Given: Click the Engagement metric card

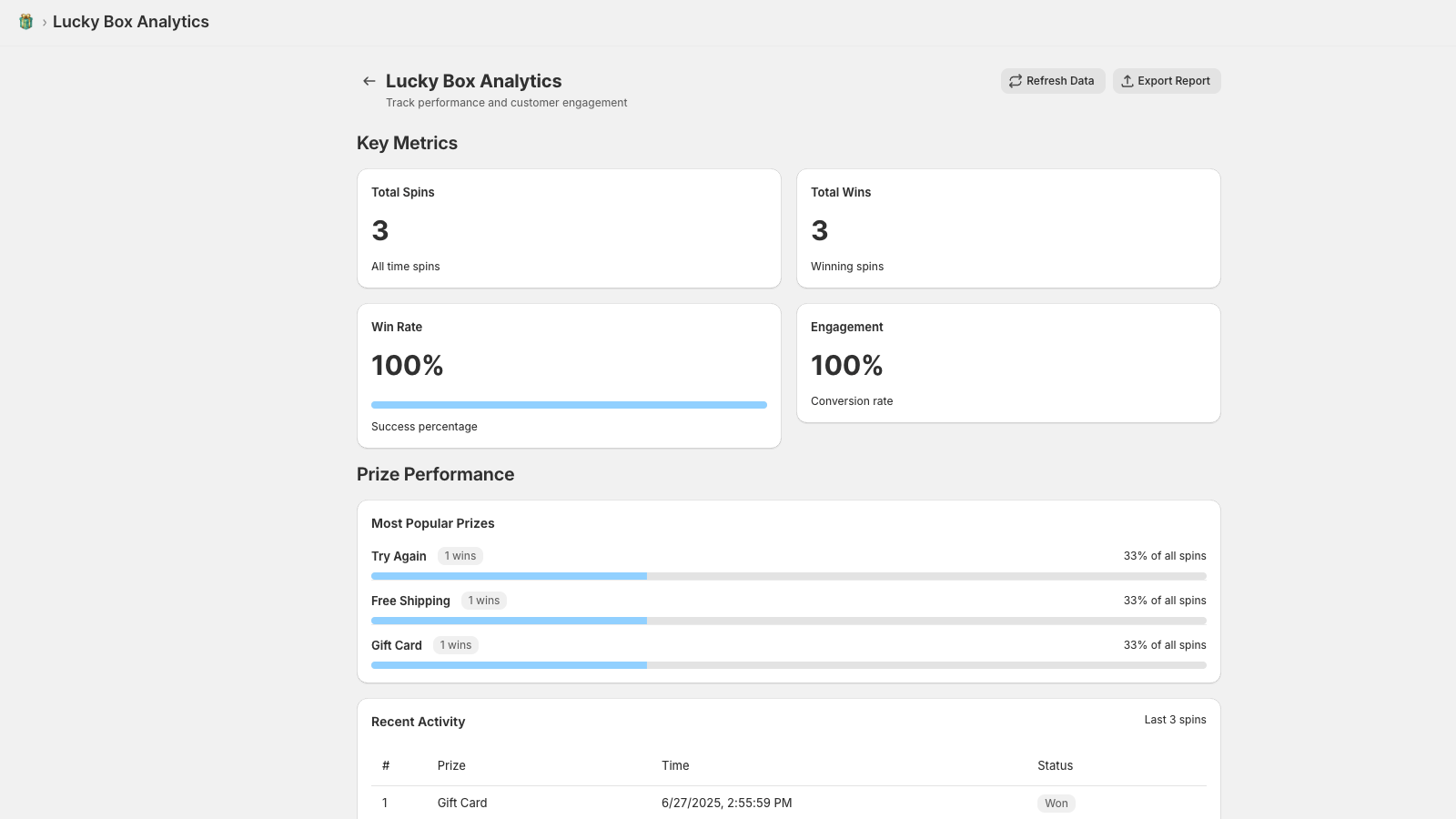Looking at the screenshot, I should (x=1007, y=362).
